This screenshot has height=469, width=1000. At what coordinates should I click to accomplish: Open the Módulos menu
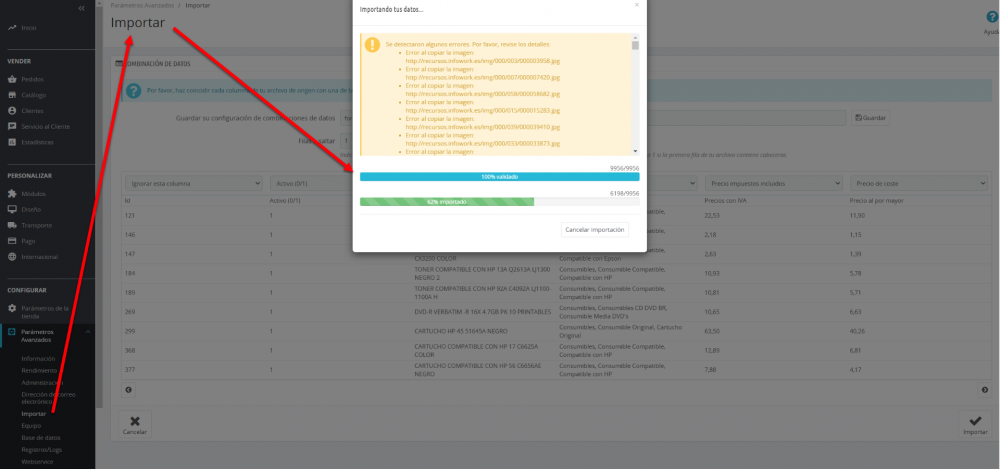(33, 193)
